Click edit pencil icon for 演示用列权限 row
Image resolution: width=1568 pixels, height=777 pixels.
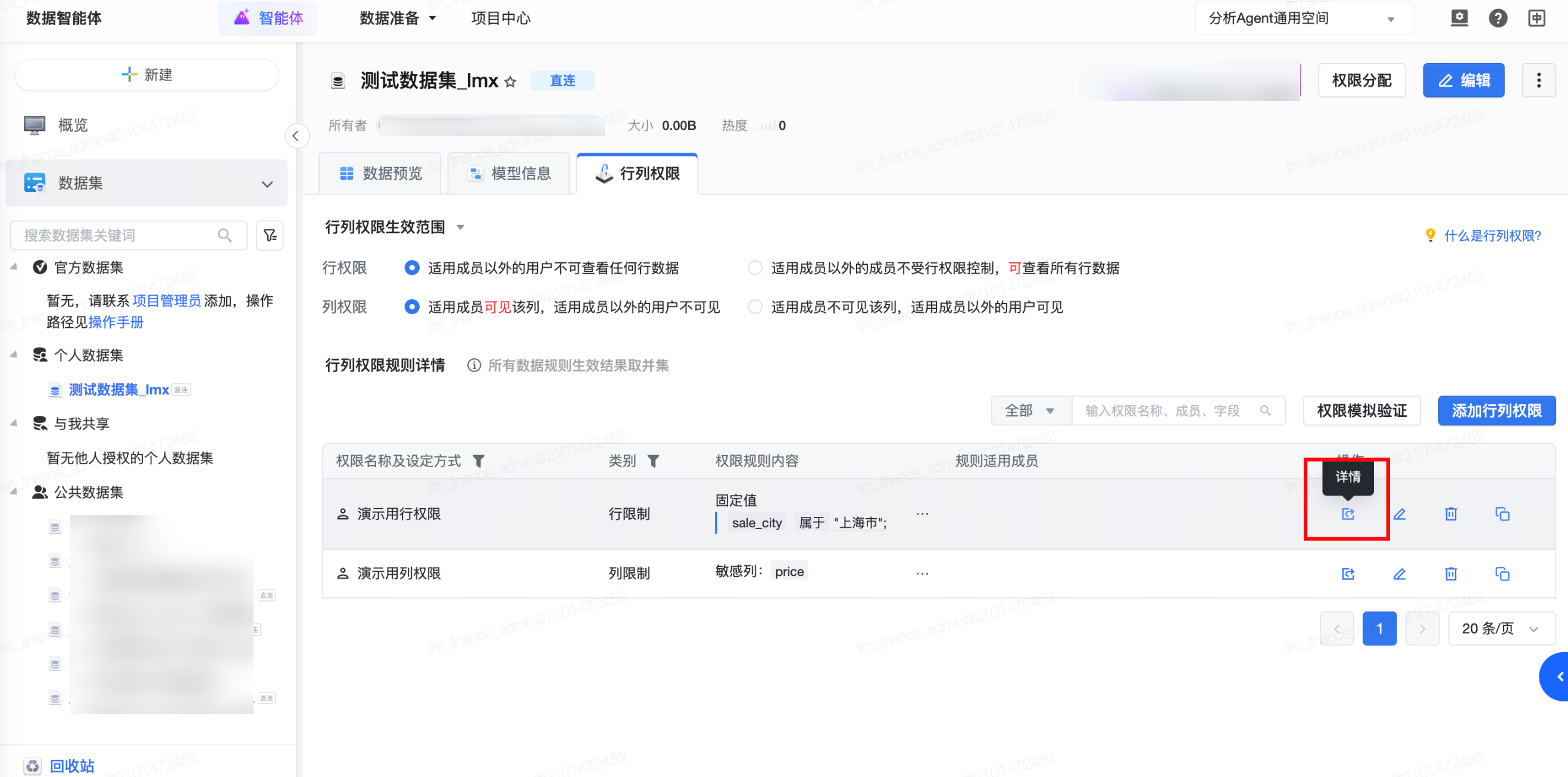pyautogui.click(x=1399, y=574)
